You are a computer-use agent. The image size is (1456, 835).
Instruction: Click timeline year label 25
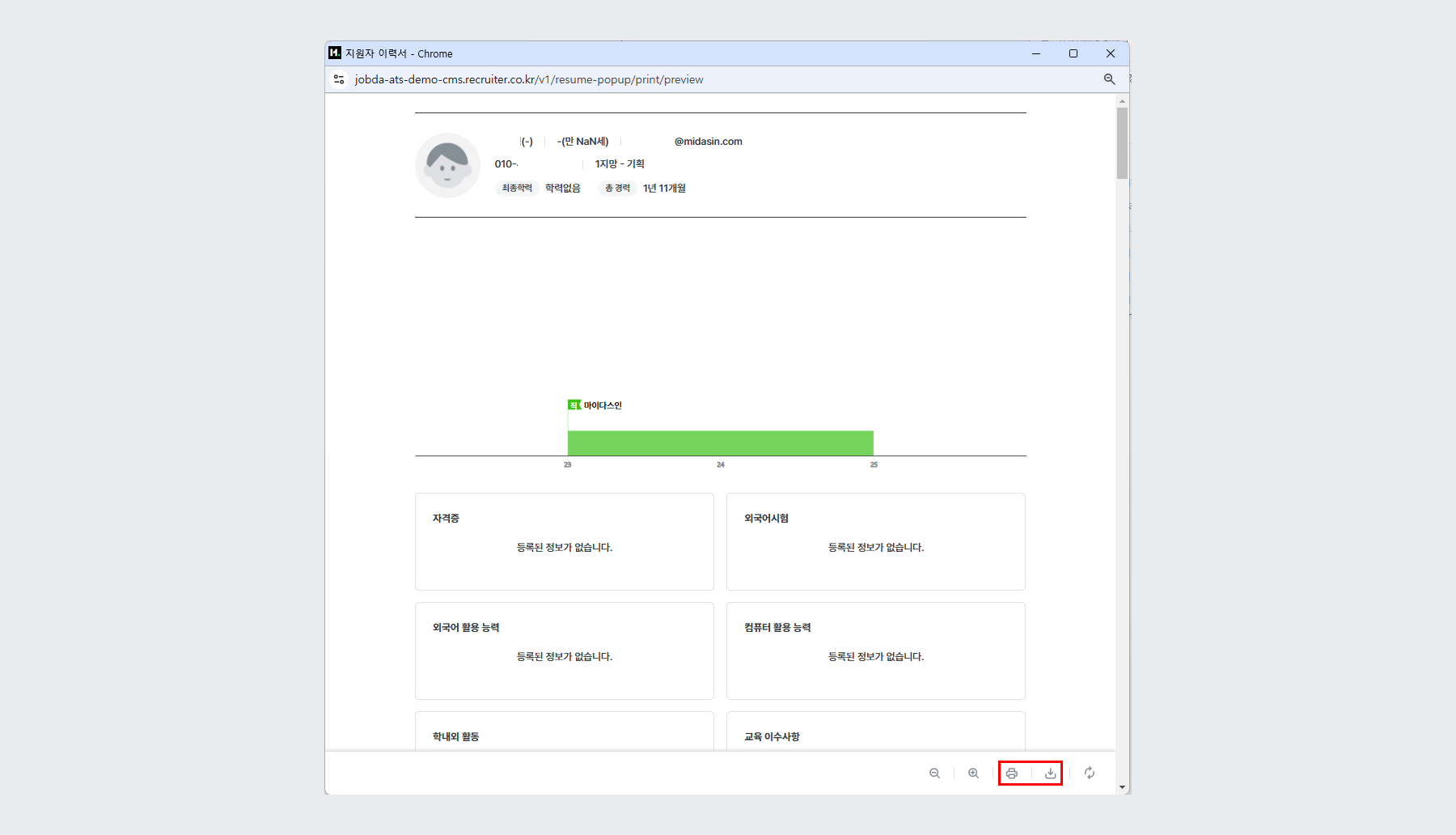pos(874,464)
